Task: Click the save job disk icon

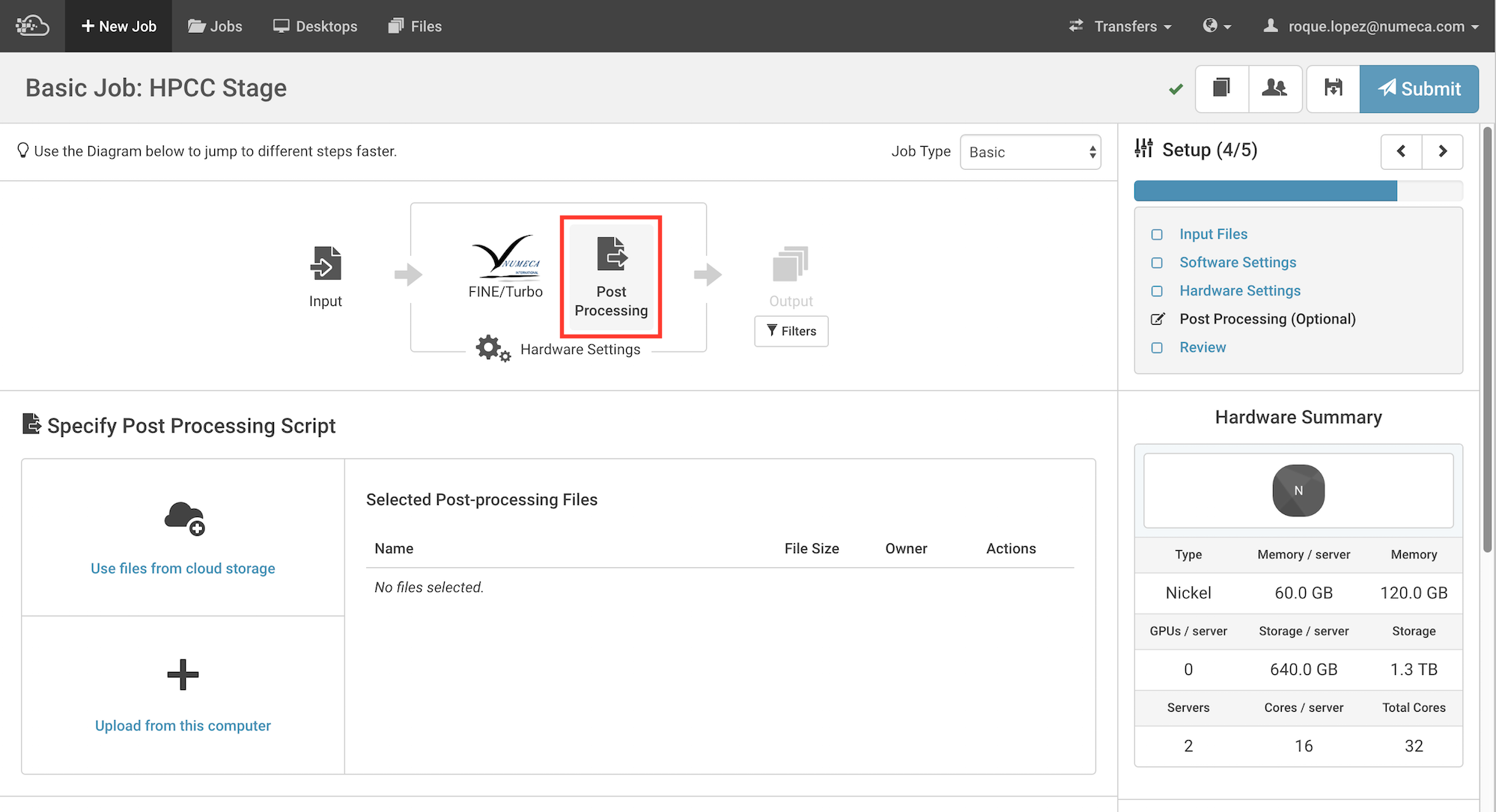Action: pos(1333,88)
